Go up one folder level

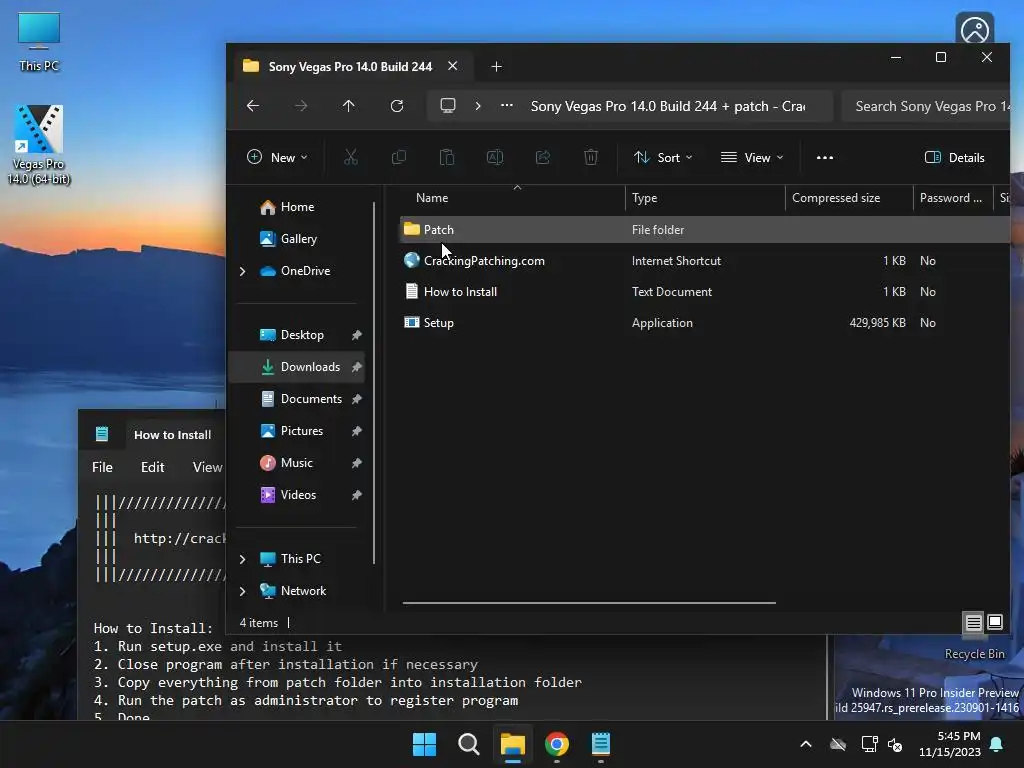349,106
